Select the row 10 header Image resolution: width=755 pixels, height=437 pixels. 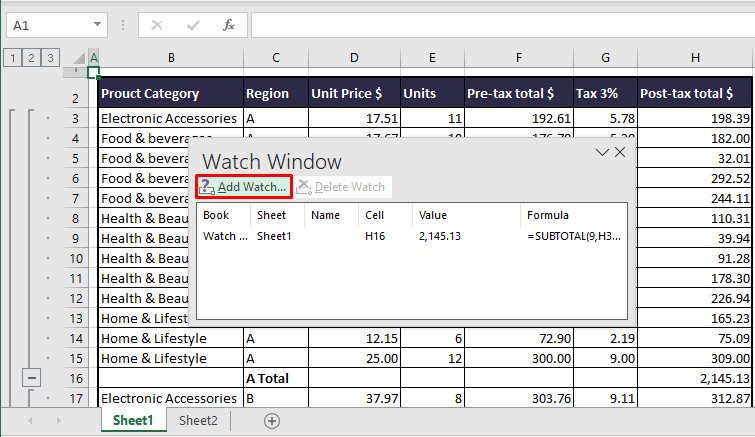point(76,258)
